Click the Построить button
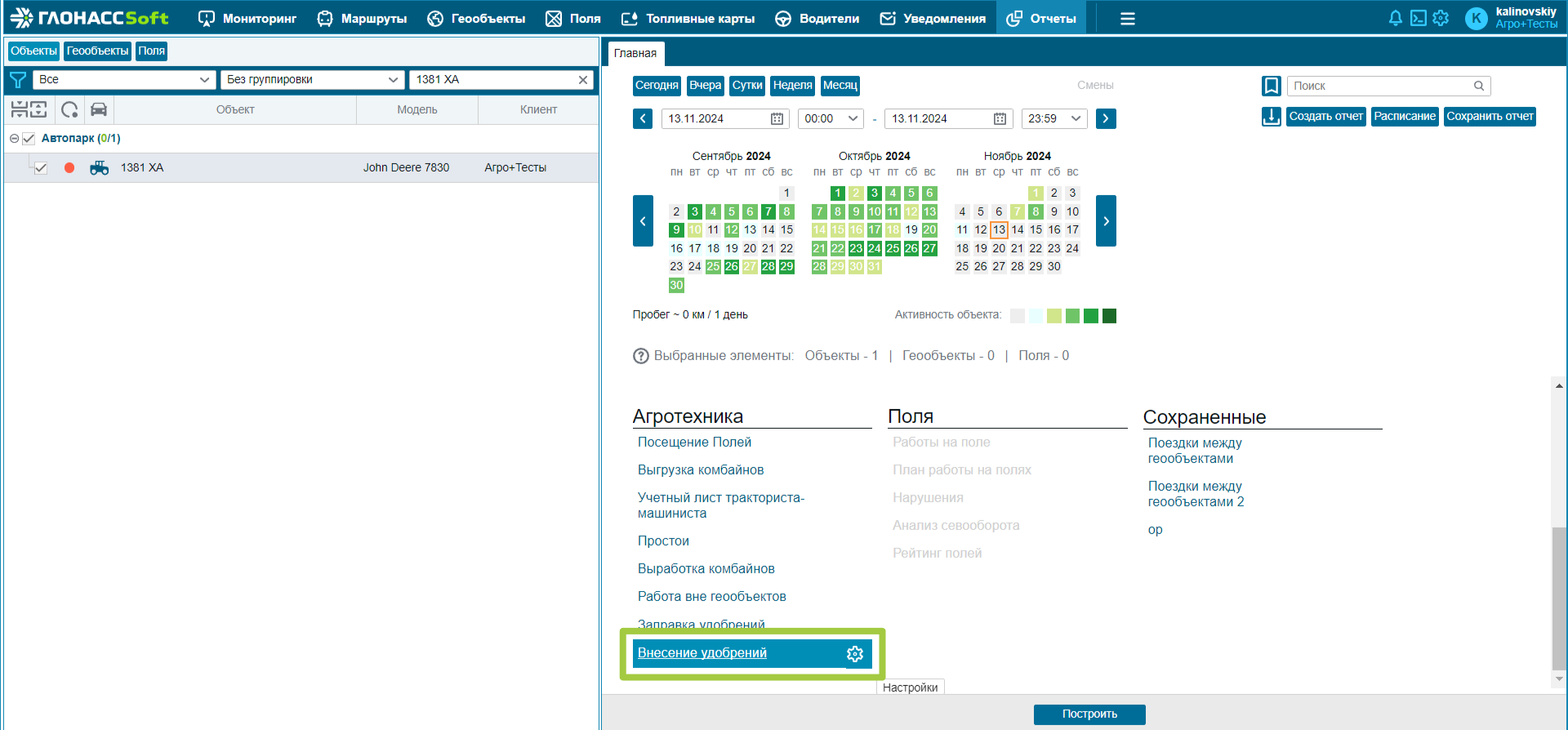This screenshot has height=730, width=1568. [1089, 714]
